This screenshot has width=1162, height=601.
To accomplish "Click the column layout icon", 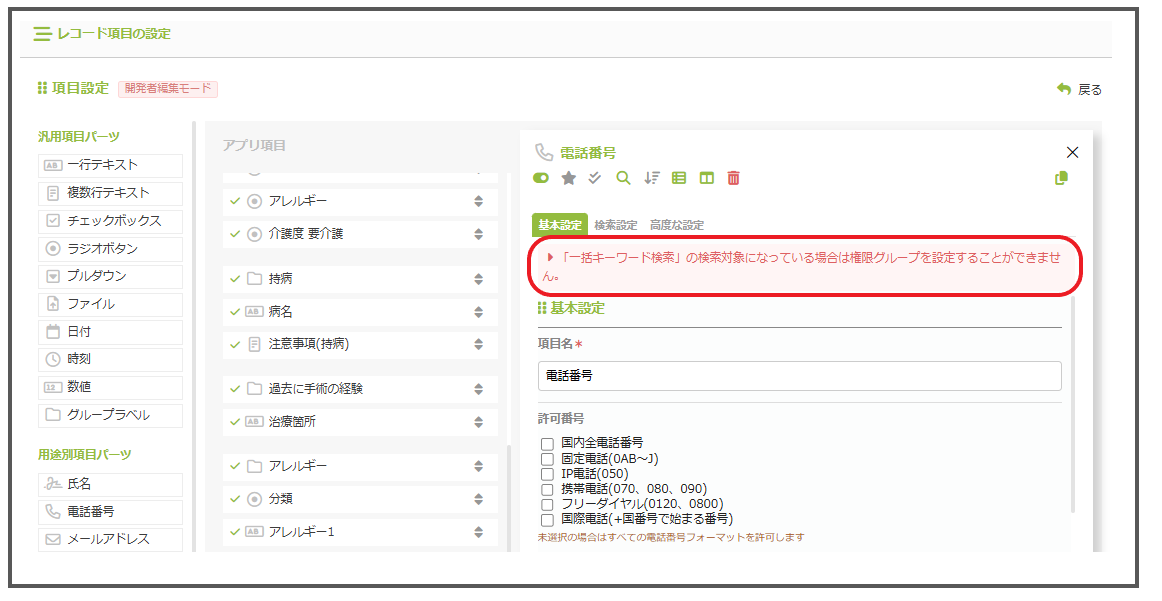I will point(706,178).
